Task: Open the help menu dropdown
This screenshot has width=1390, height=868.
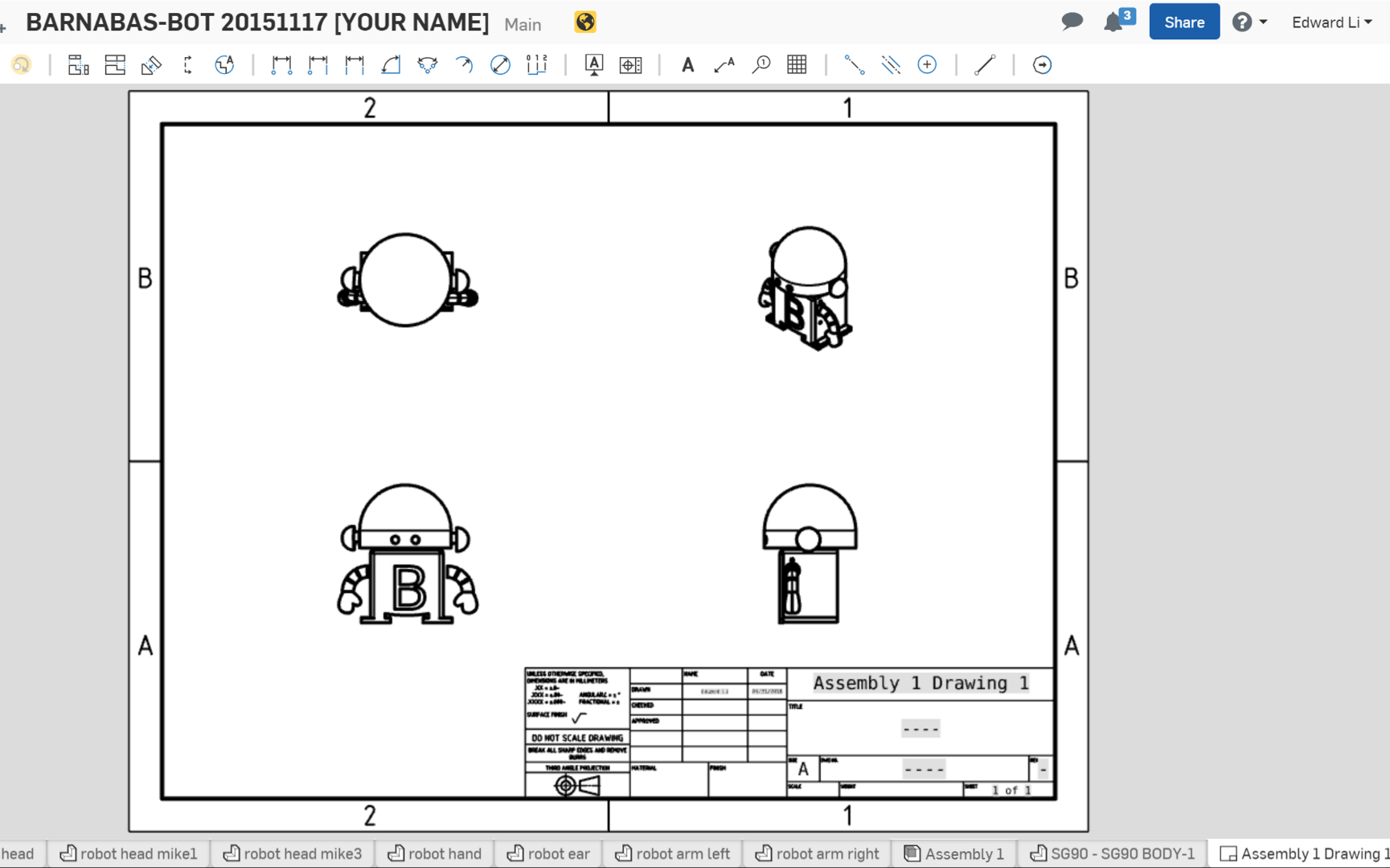Action: pyautogui.click(x=1249, y=22)
